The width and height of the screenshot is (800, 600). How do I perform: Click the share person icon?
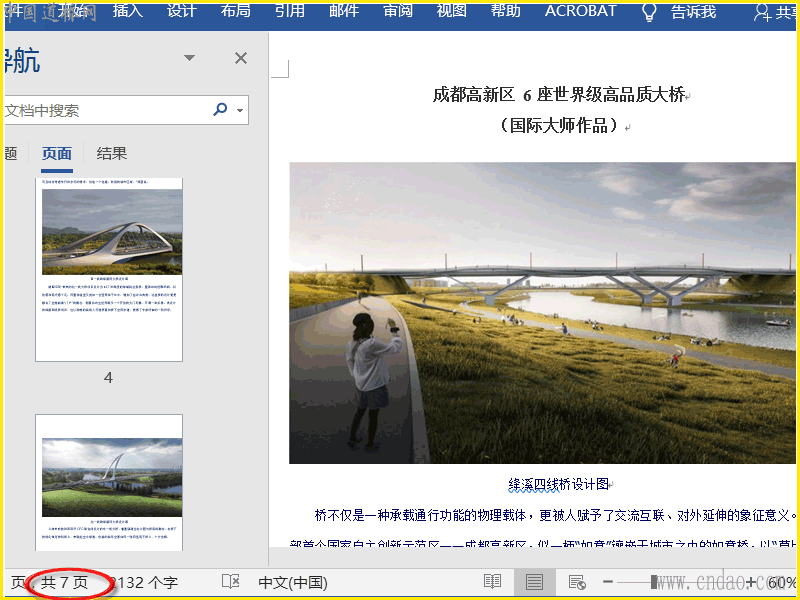[763, 13]
